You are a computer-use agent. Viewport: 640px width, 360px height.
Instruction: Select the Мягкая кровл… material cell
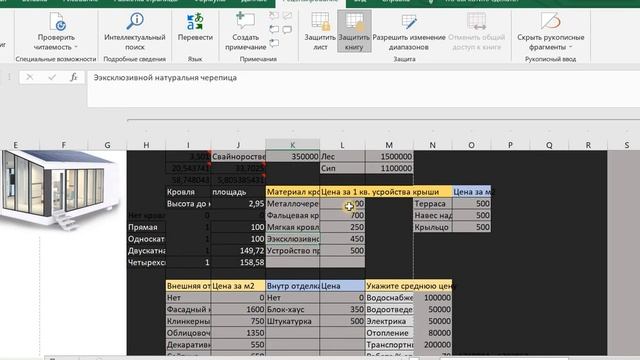[x=293, y=227]
